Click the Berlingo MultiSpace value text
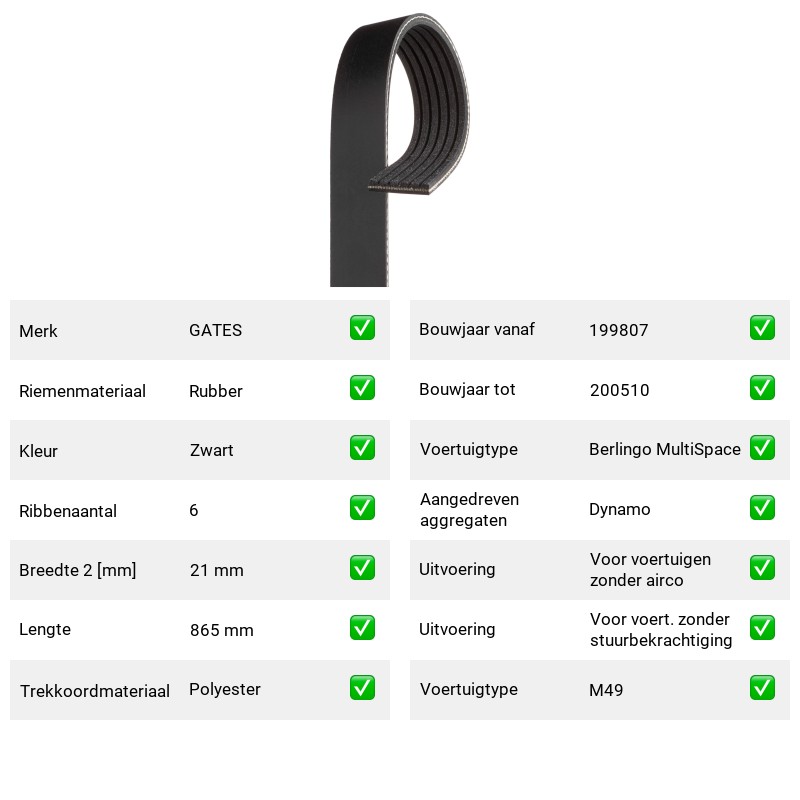This screenshot has width=800, height=800. pyautogui.click(x=665, y=449)
